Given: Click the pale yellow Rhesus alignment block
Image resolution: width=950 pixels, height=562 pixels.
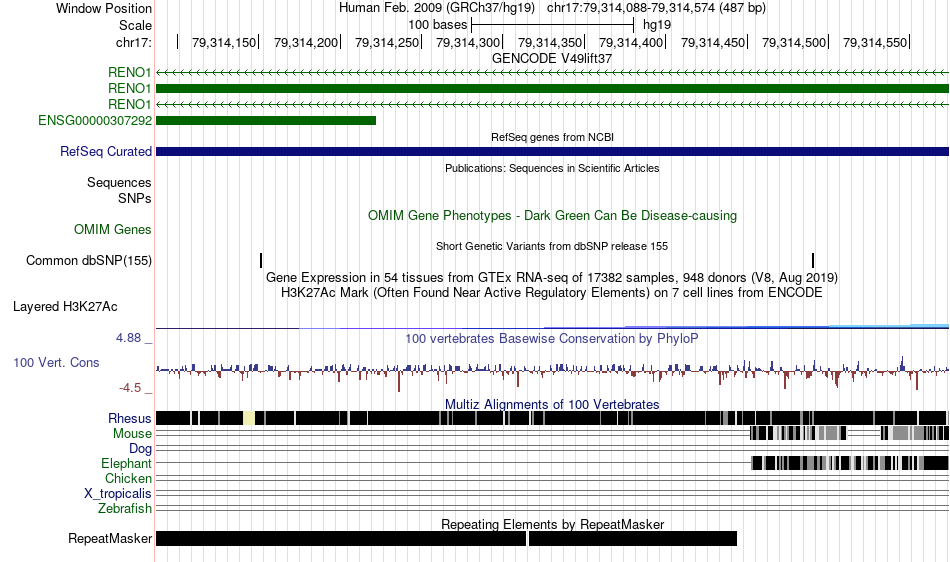Looking at the screenshot, I should [249, 418].
